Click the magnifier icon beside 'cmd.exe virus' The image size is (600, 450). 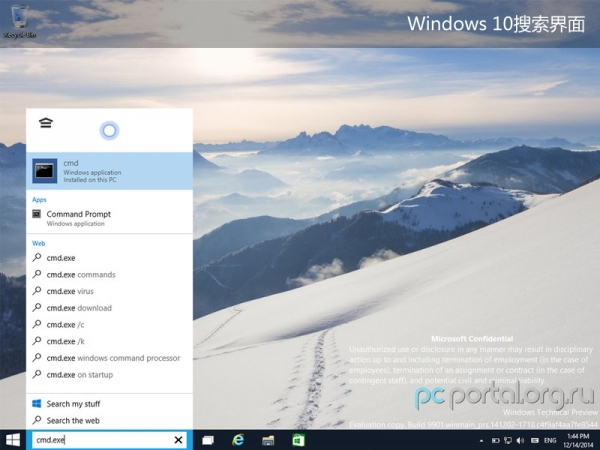pos(37,291)
